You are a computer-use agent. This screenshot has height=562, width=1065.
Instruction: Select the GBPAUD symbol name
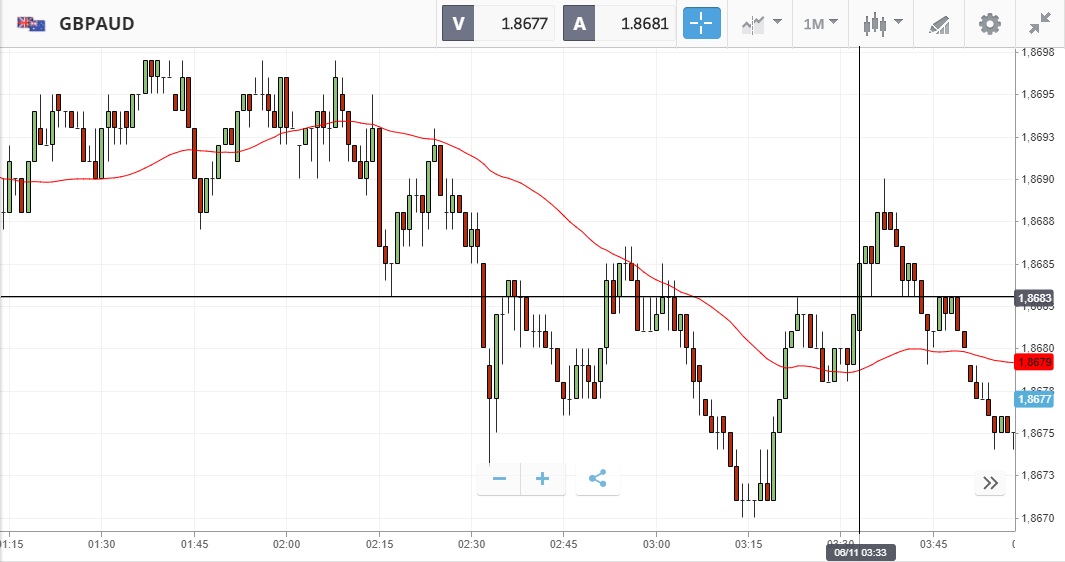97,24
